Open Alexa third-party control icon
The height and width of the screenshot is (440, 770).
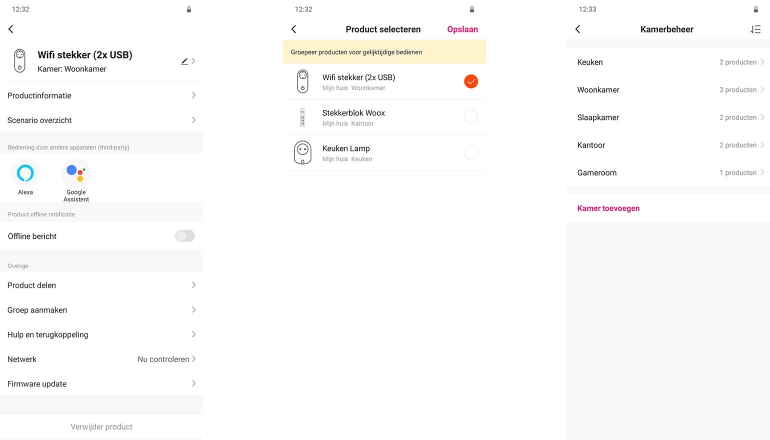[25, 173]
